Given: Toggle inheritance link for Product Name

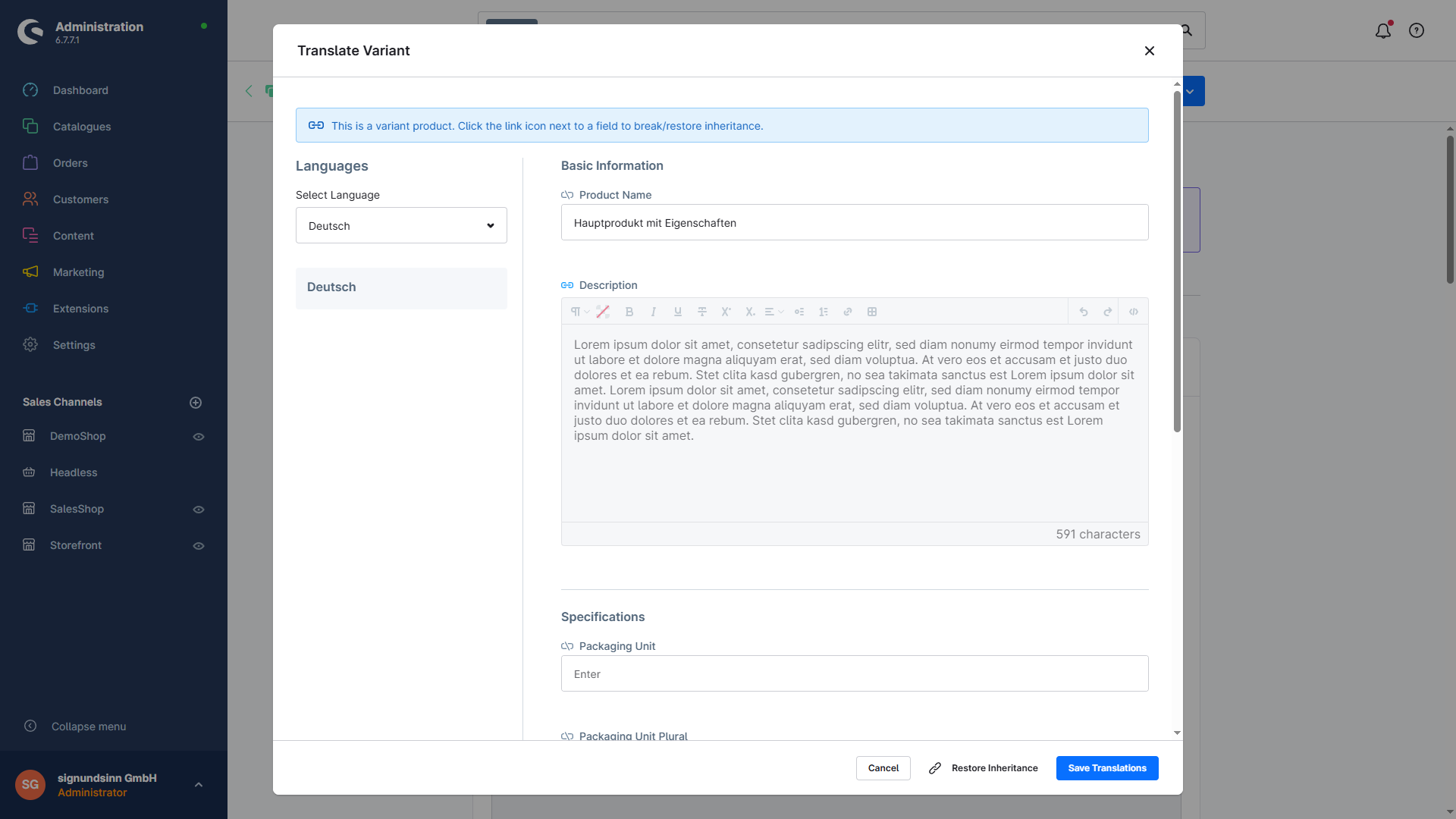Looking at the screenshot, I should click(567, 195).
